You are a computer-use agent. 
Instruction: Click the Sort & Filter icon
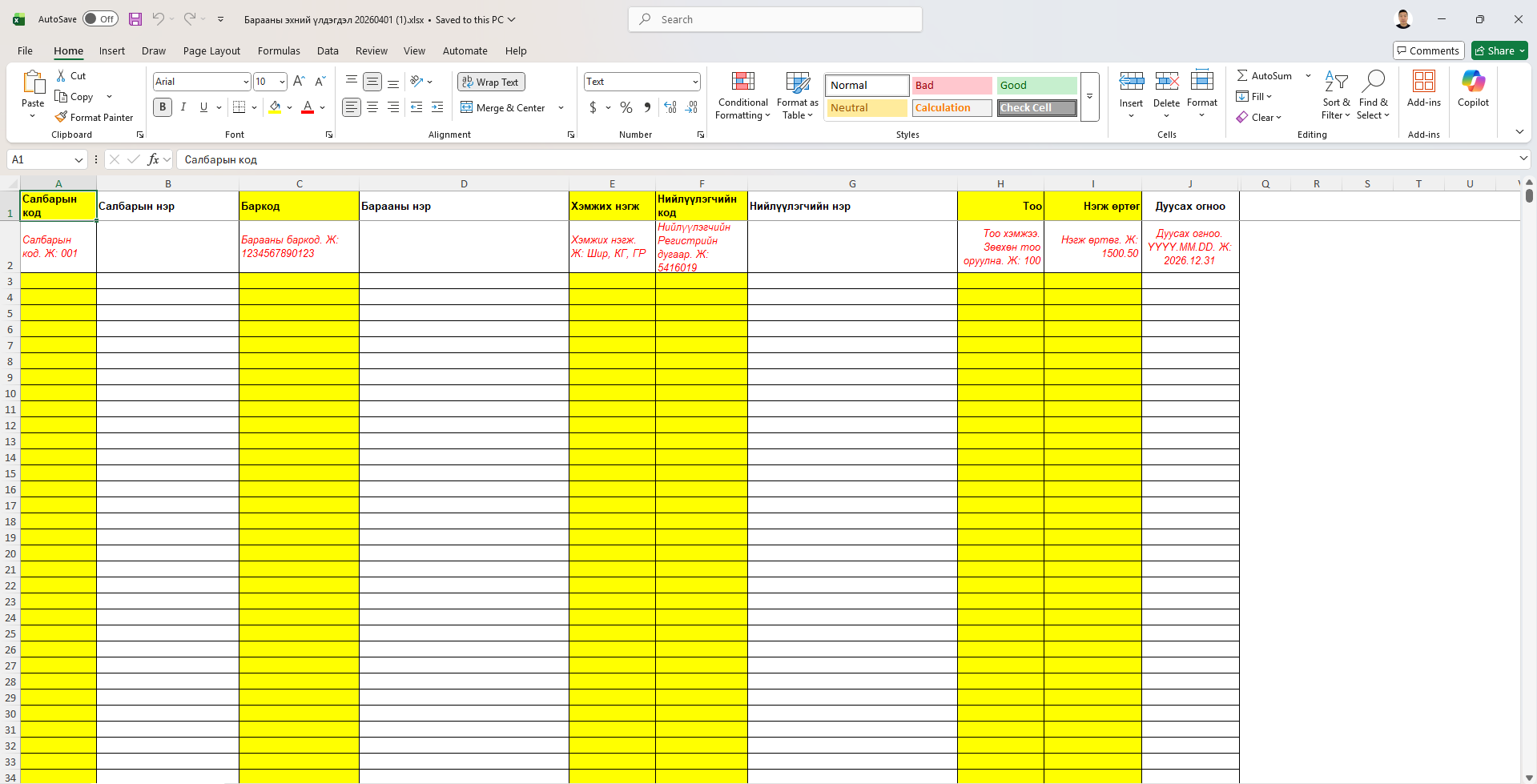1336,82
